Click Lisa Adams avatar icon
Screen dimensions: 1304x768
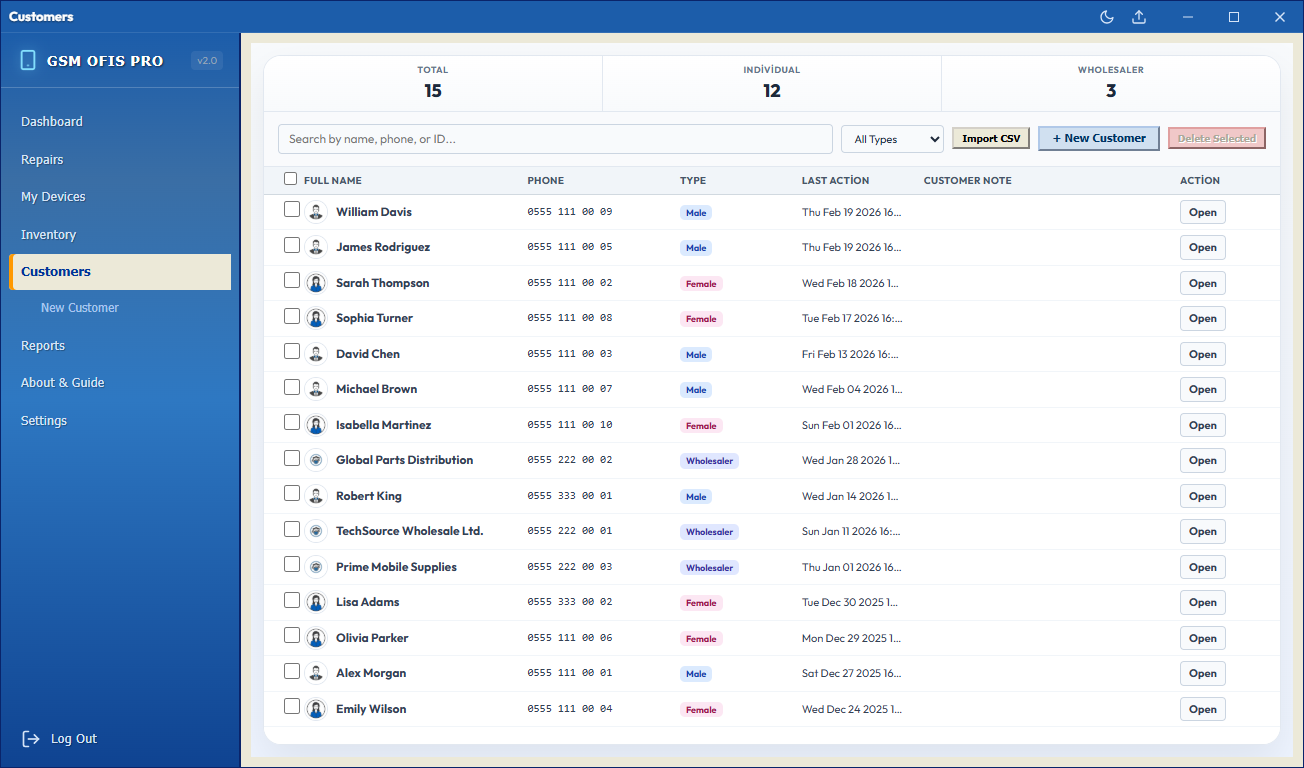point(316,602)
